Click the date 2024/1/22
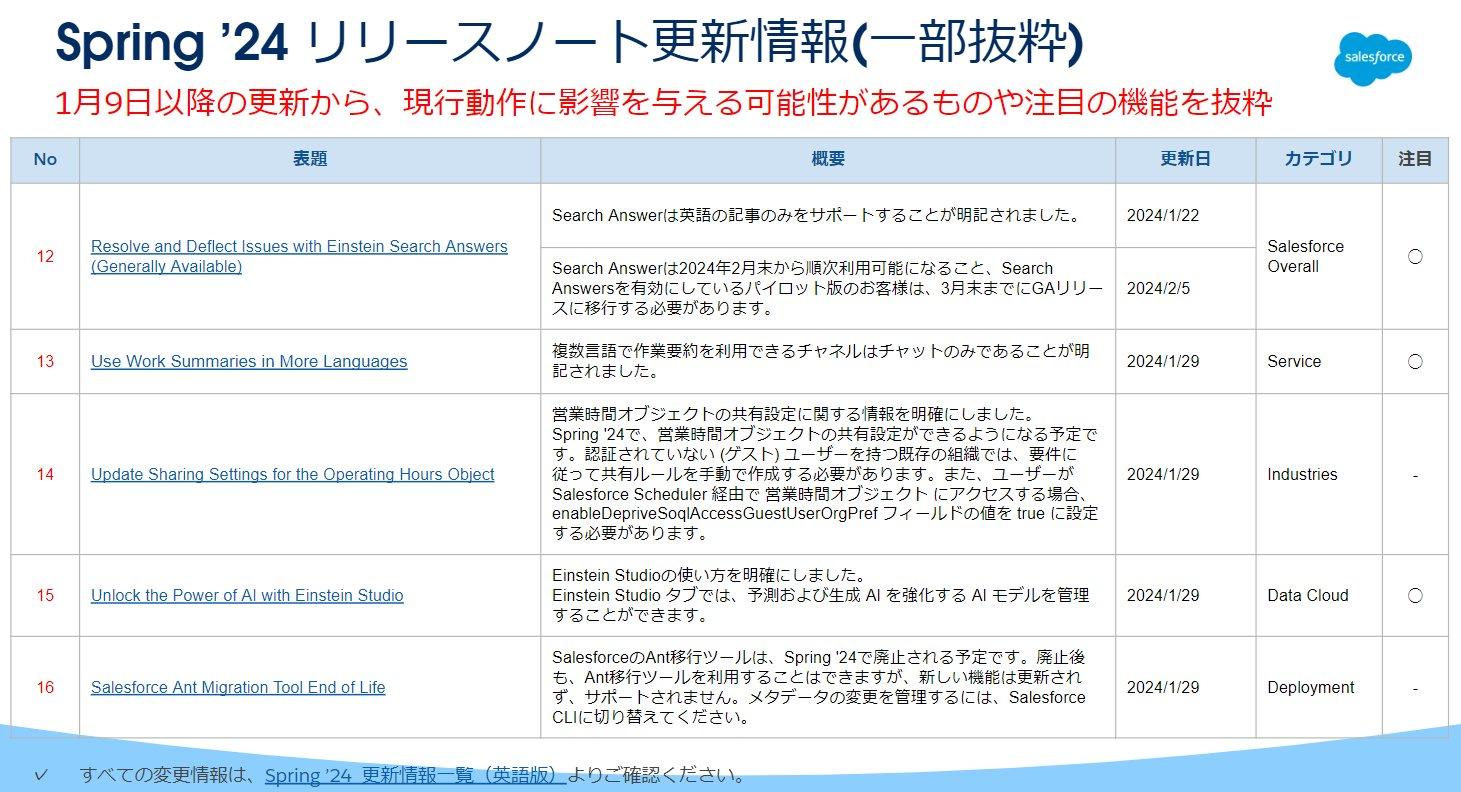1461x792 pixels. coord(1163,215)
